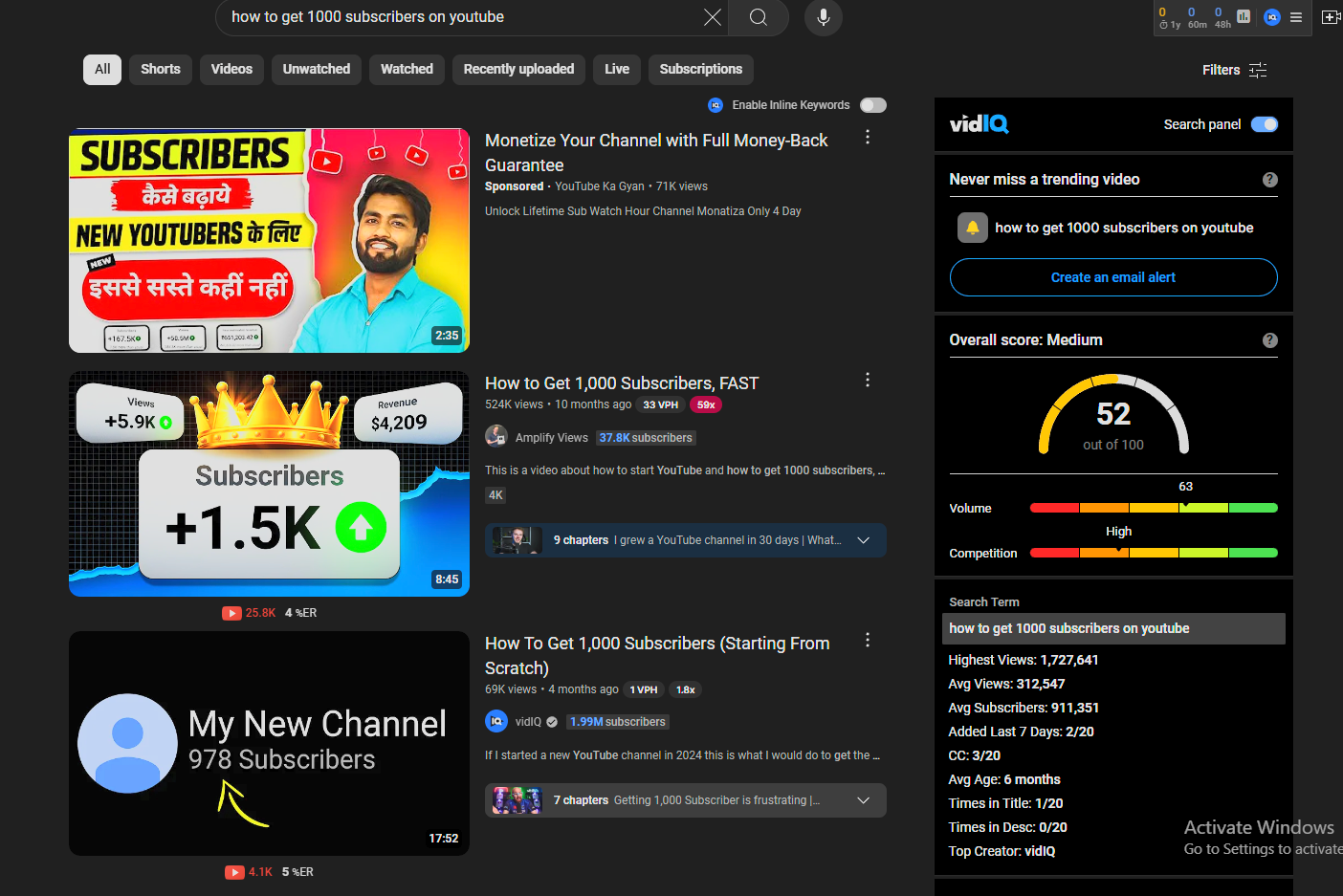Click the Amplify Views channel avatar

coord(496,437)
